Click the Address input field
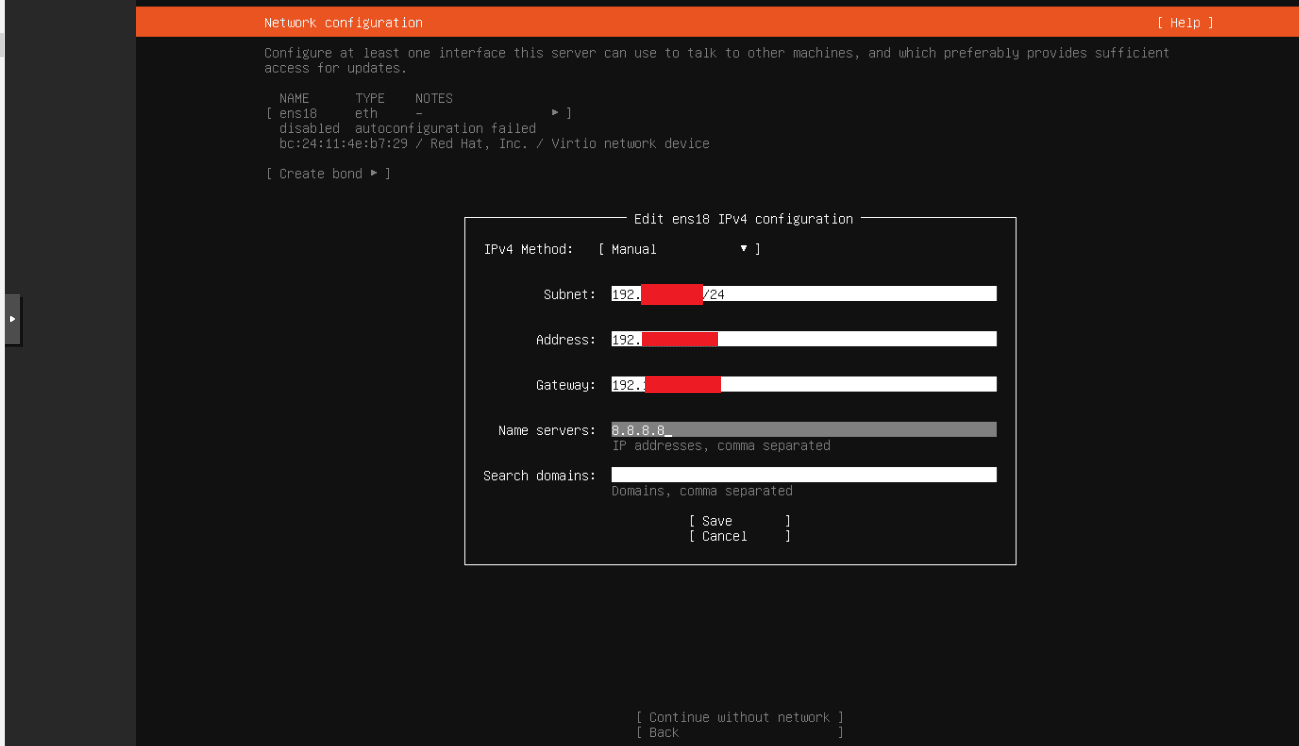 click(804, 339)
